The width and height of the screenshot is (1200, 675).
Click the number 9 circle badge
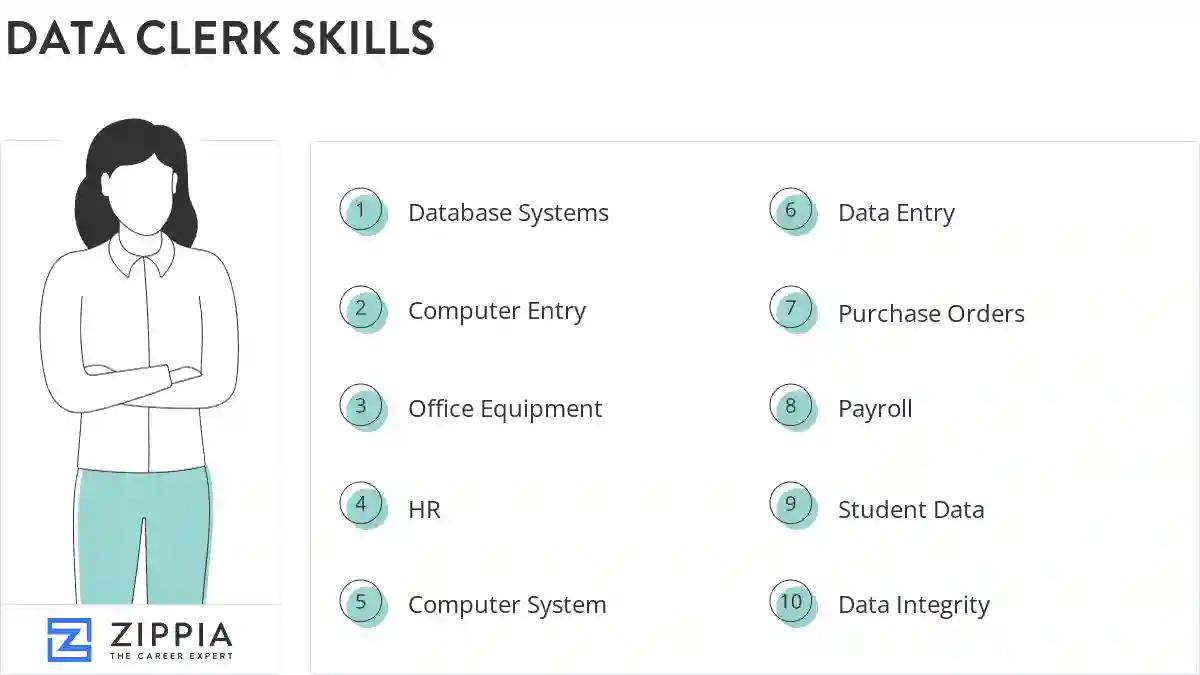(x=791, y=505)
